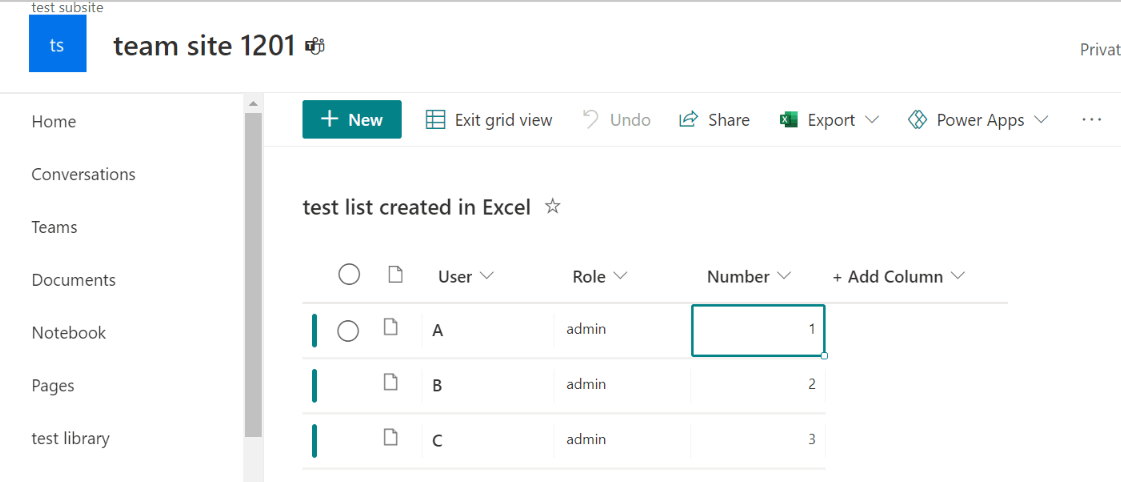Screen dimensions: 1121x482
Task: Click the left navigation scrollbar thumb
Action: [253, 275]
